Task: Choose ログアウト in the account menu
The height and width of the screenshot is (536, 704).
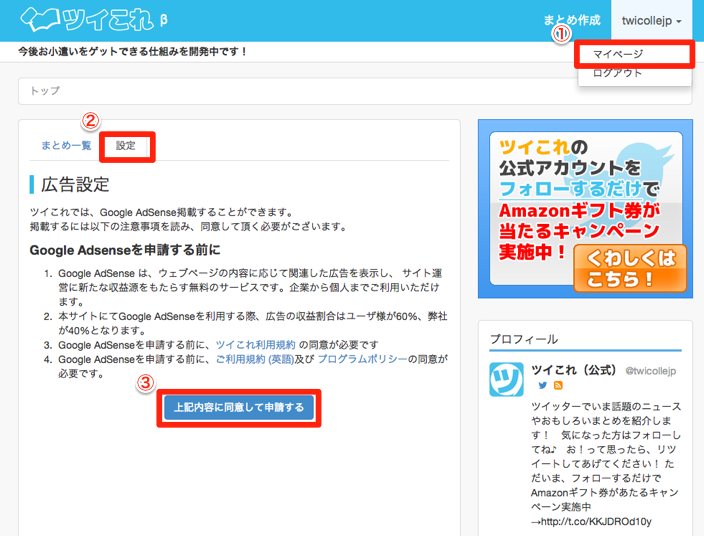Action: click(x=618, y=73)
